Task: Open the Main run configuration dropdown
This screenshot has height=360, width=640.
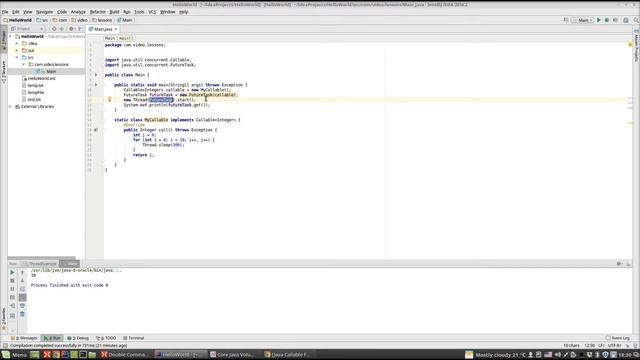Action: [583, 20]
